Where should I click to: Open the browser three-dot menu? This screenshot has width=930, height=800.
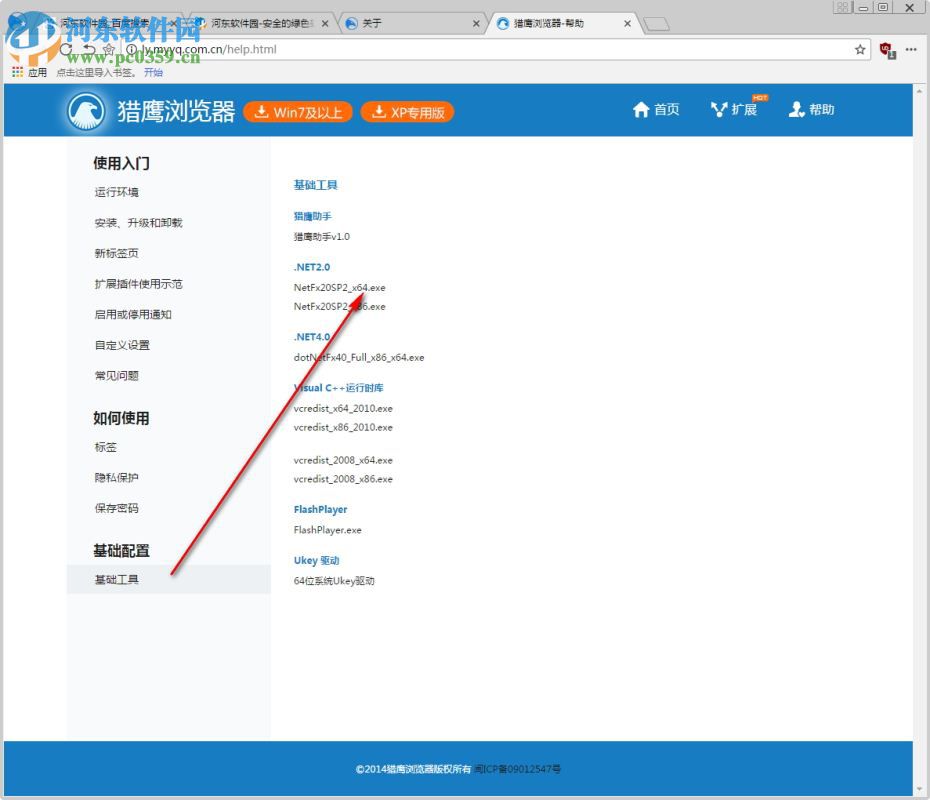pos(911,49)
